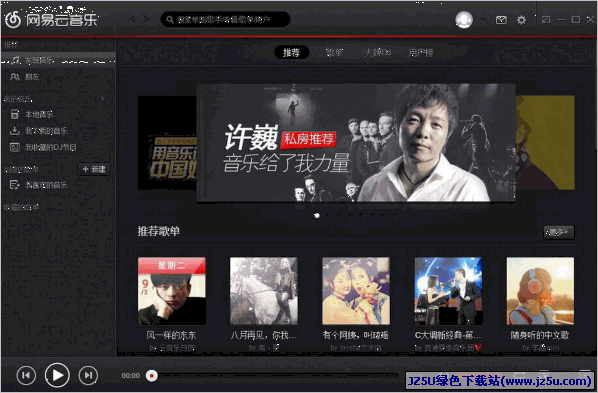Open author link under 八月再见 playlist
The height and width of the screenshot is (393, 598).
click(264, 348)
